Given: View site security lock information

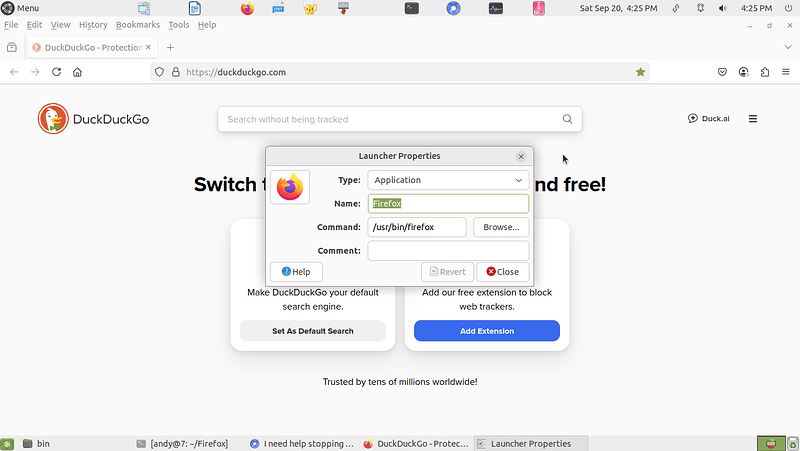Looking at the screenshot, I should 176,72.
